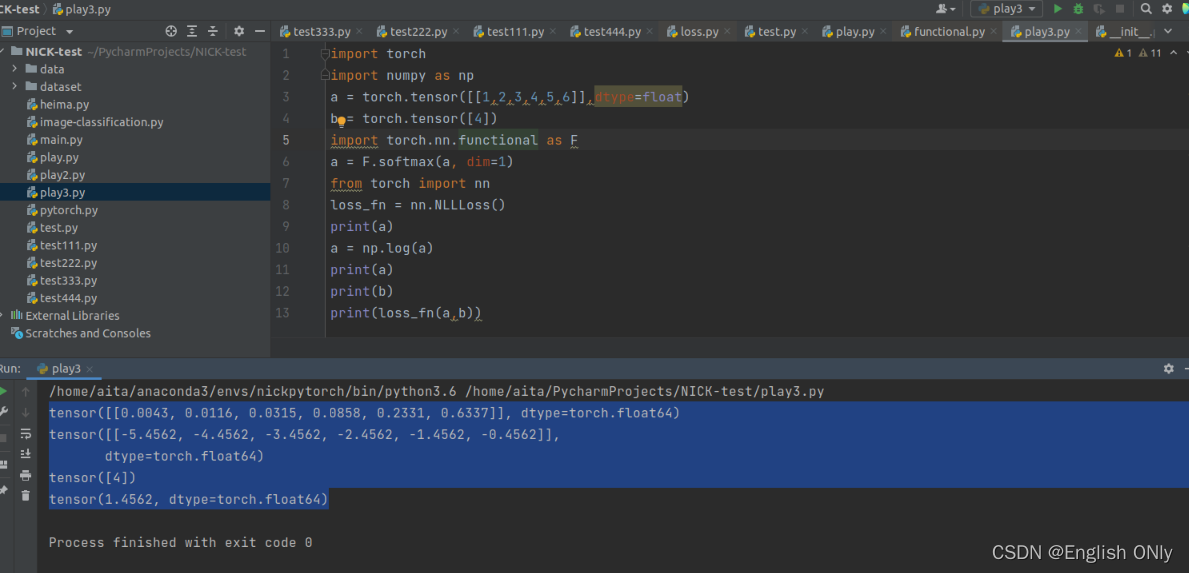This screenshot has height=573, width=1189.
Task: Click 'Process finished with exit code 0'
Action: [180, 543]
